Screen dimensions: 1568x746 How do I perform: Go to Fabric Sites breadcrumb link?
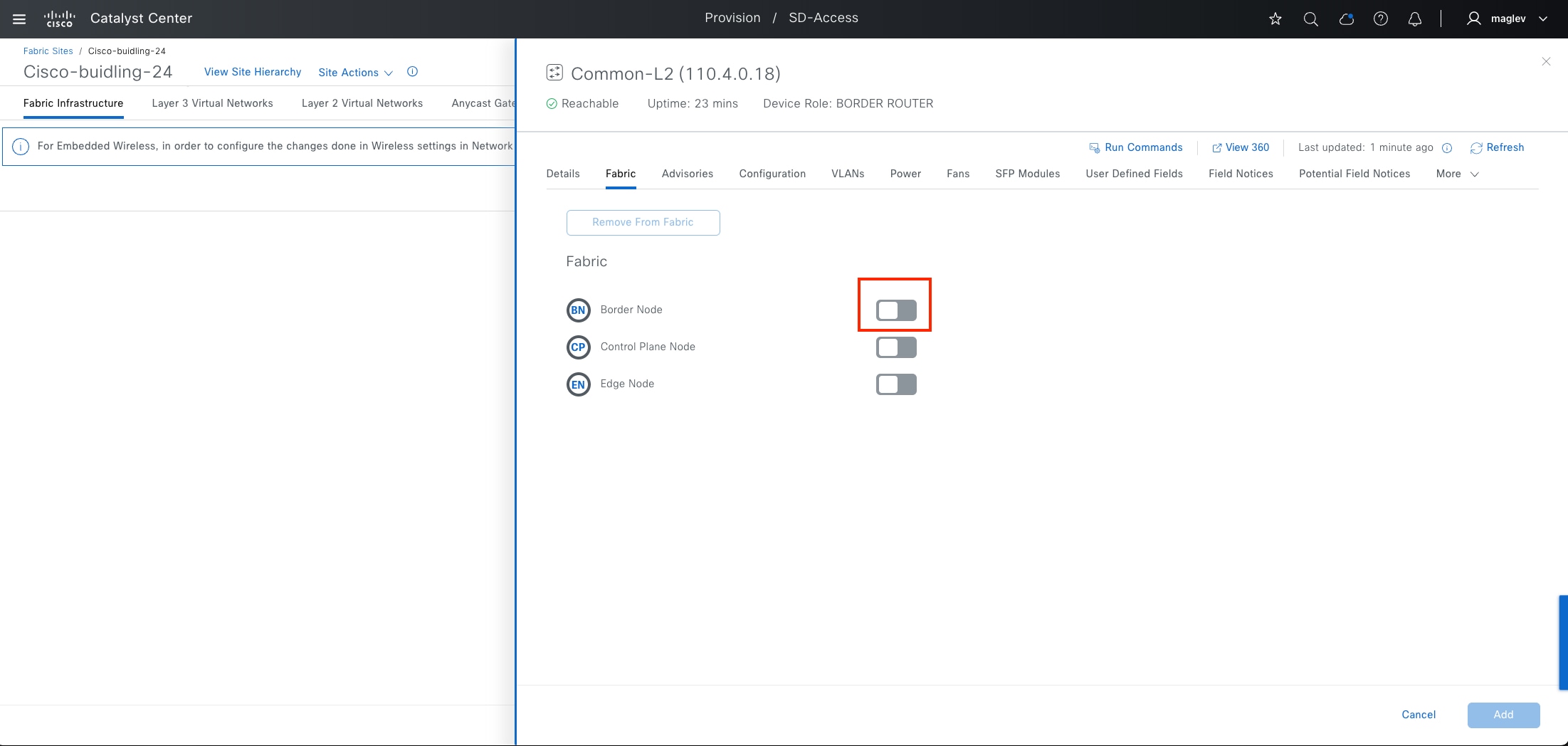[48, 51]
